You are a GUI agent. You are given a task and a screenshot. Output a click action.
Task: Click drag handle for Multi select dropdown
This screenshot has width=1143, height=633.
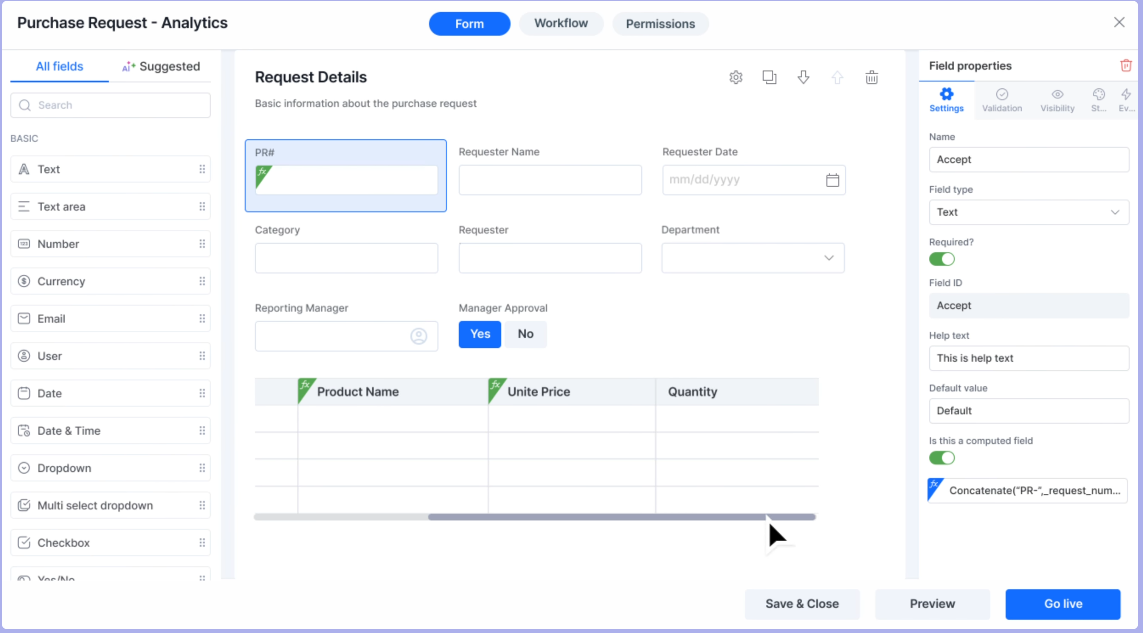coord(202,505)
